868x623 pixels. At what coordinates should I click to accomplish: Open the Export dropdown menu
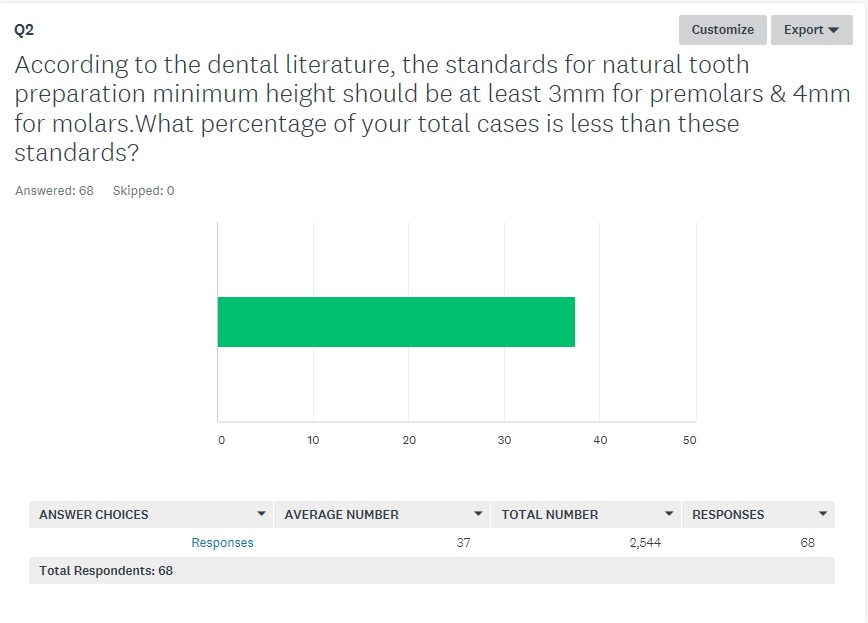(810, 30)
